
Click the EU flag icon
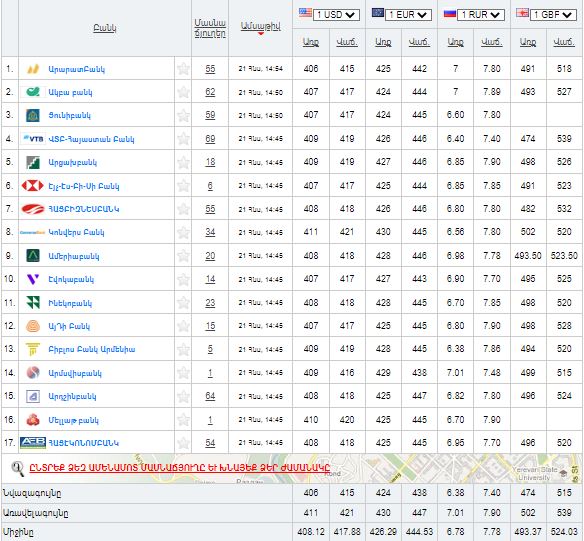pos(378,13)
